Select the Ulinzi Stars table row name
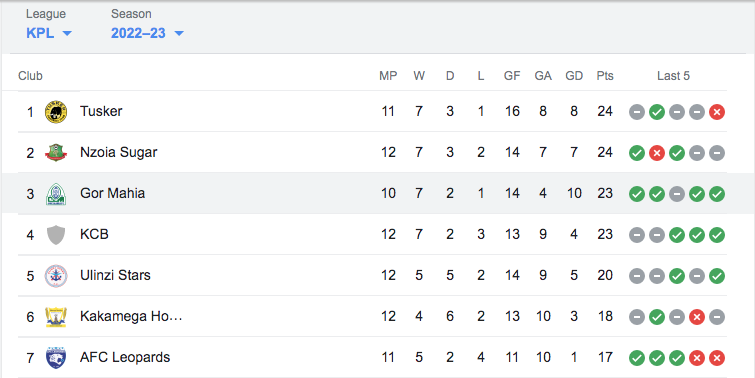This screenshot has width=755, height=378. point(115,275)
